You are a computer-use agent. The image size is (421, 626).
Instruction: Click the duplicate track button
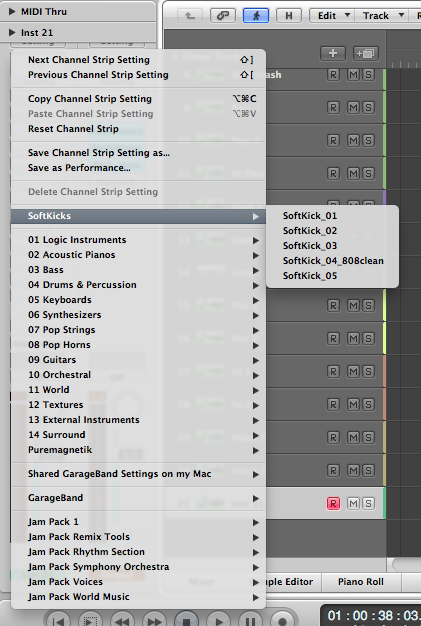tap(366, 53)
